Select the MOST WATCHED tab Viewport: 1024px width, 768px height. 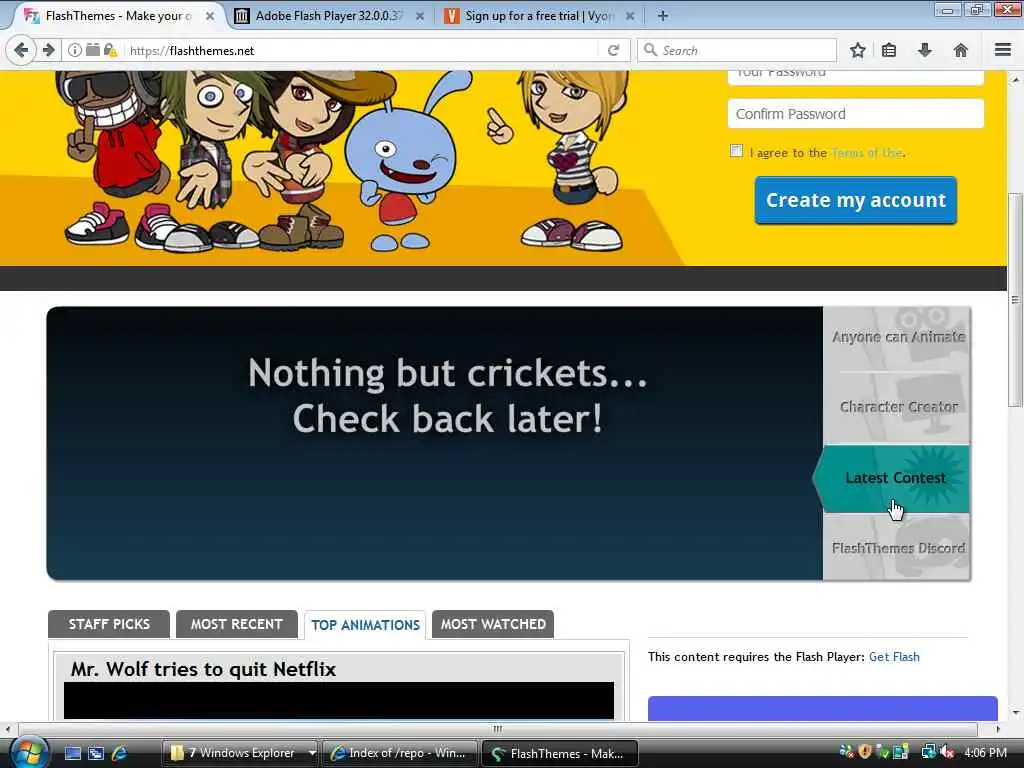click(493, 624)
